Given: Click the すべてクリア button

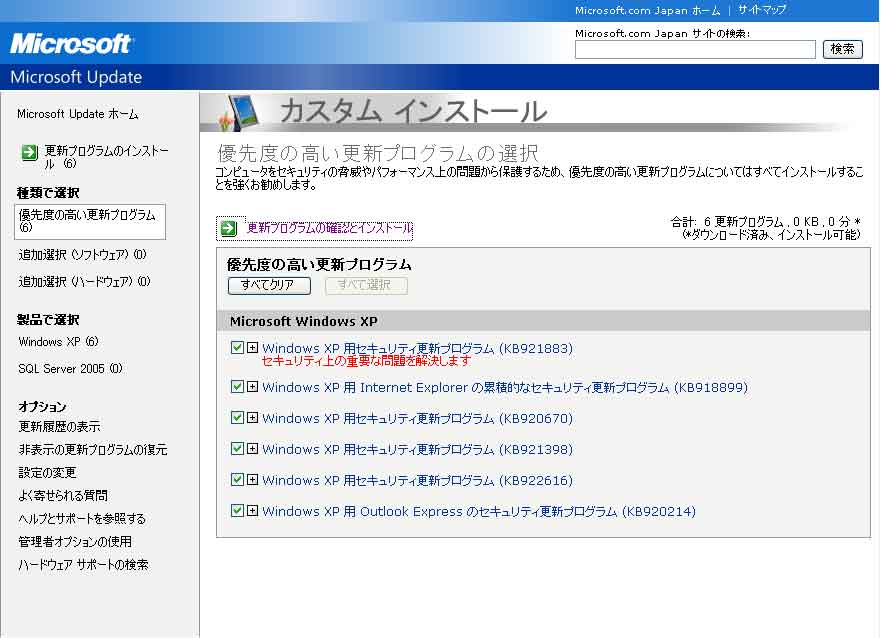Looking at the screenshot, I should [x=269, y=285].
